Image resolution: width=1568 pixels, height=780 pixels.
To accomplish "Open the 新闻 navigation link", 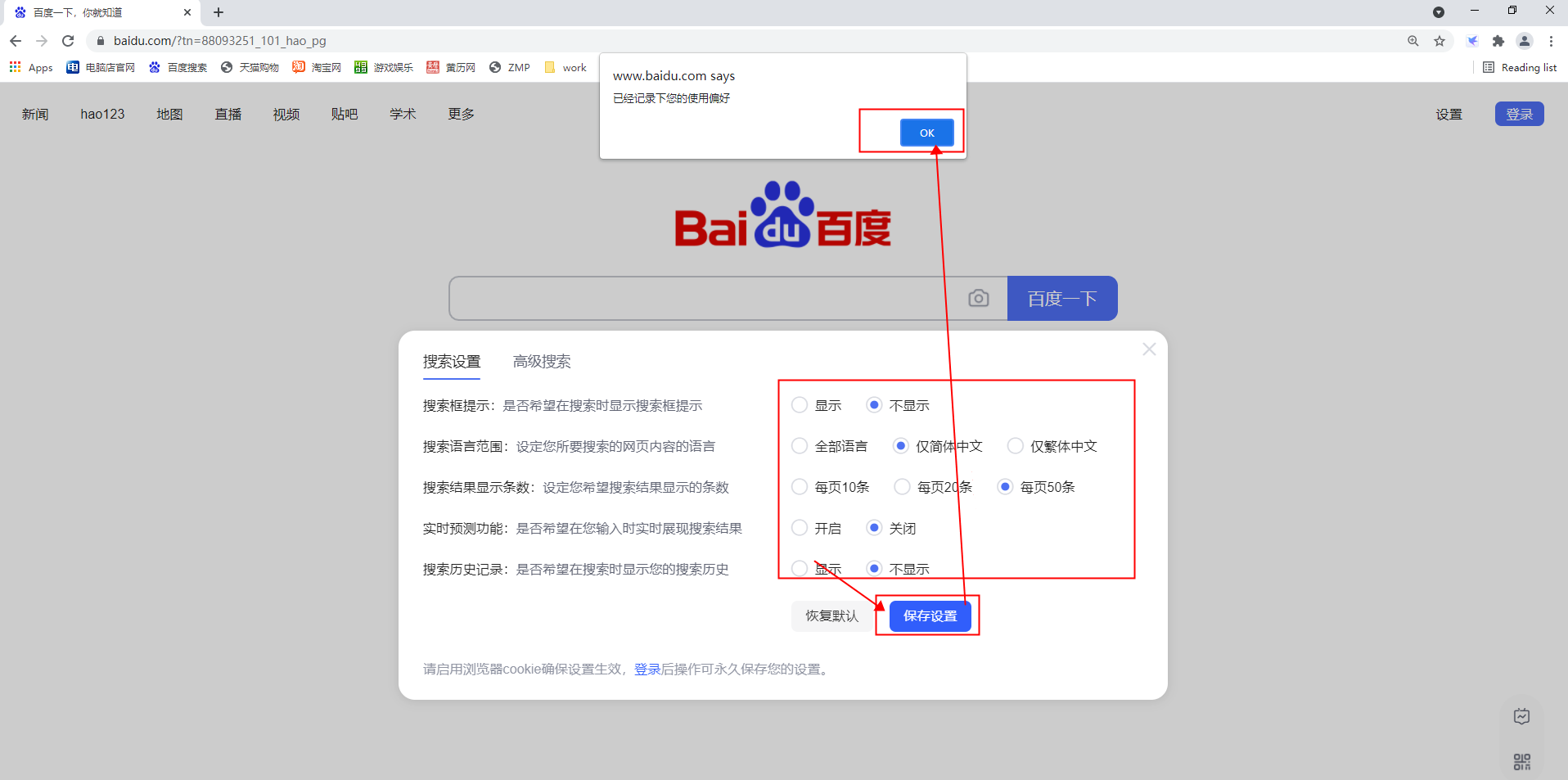I will [35, 114].
